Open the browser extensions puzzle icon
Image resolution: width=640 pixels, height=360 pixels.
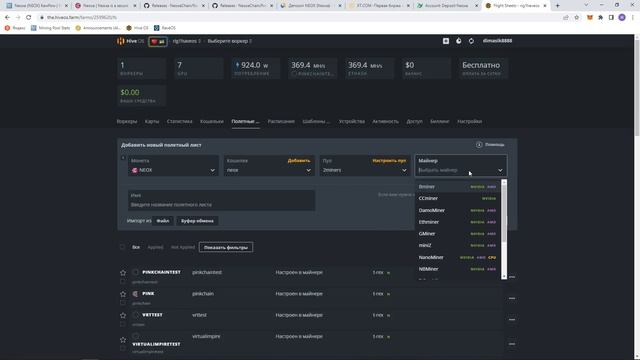click(x=600, y=18)
